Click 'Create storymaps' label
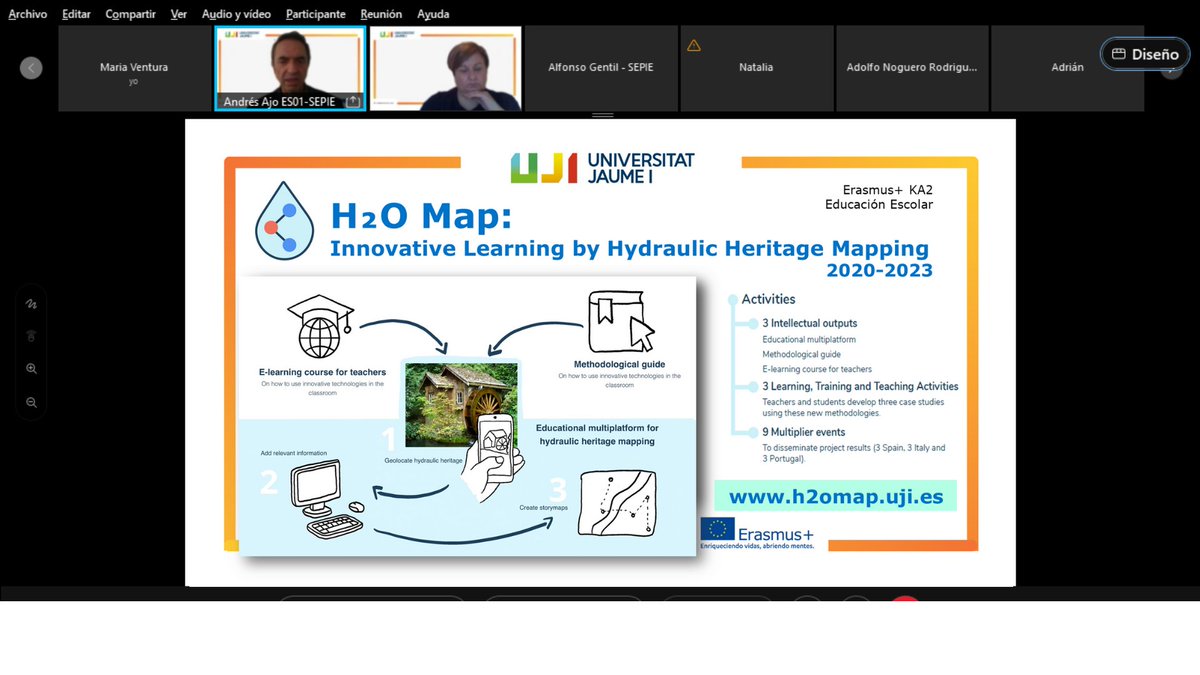The height and width of the screenshot is (675, 1200). tap(544, 508)
